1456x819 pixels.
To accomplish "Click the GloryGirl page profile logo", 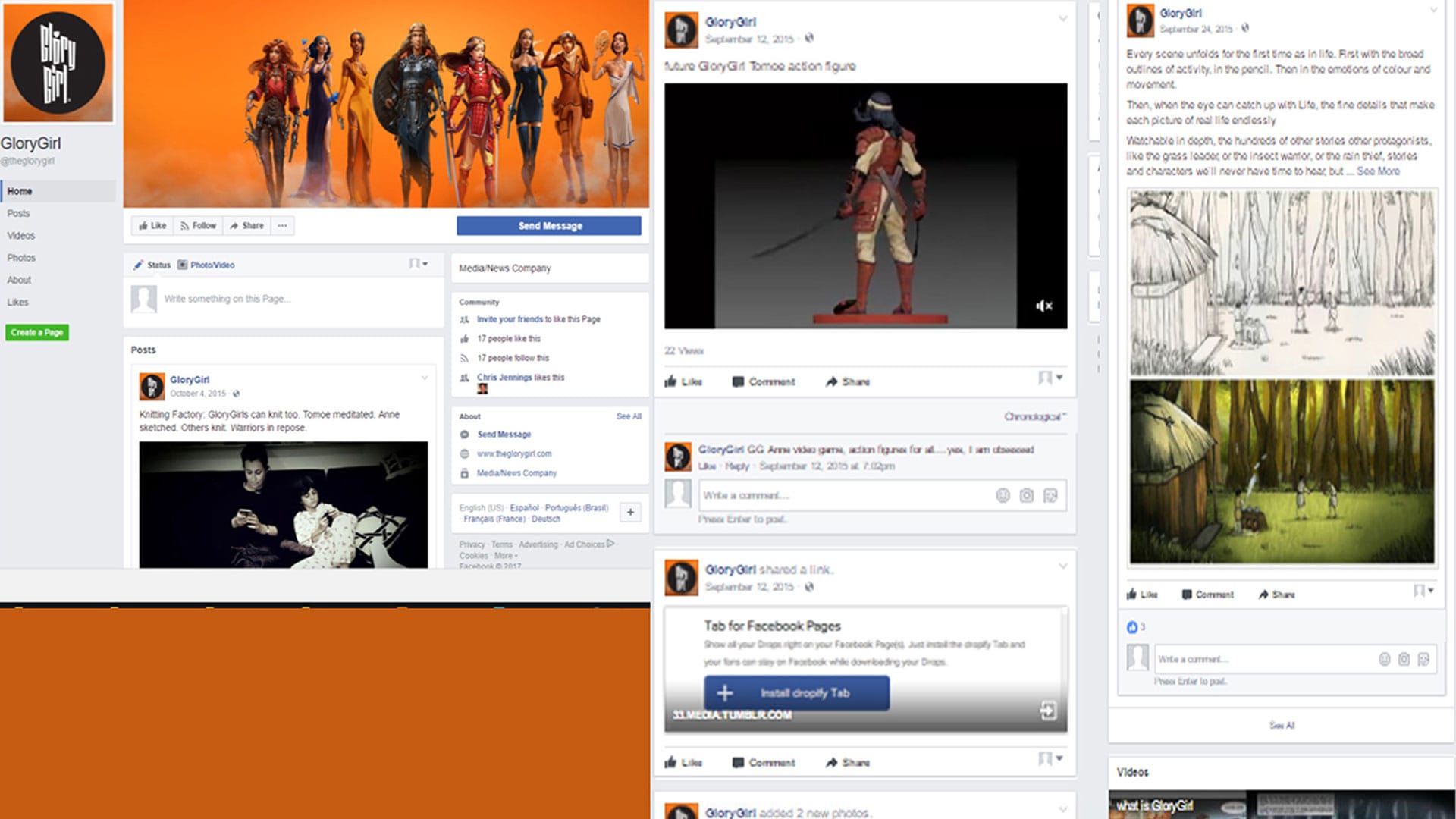I will [58, 62].
